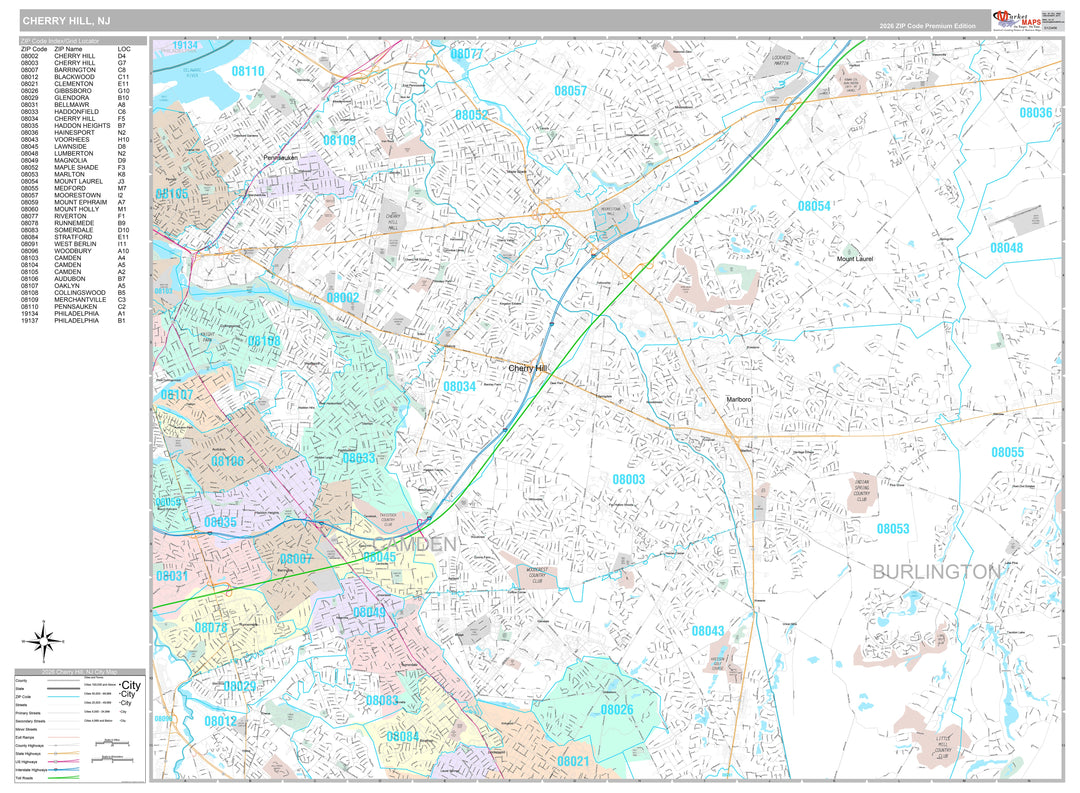1080x793 pixels.
Task: Select the VOORHEES row in the ZIP index
Action: tap(74, 140)
